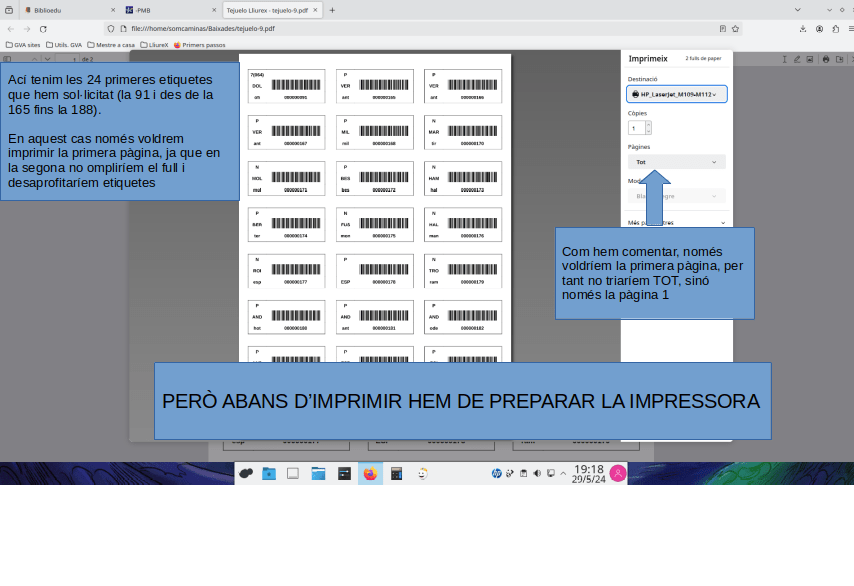The height and width of the screenshot is (586, 854).
Task: Switch to the Biblioedu tab
Action: (x=70, y=10)
